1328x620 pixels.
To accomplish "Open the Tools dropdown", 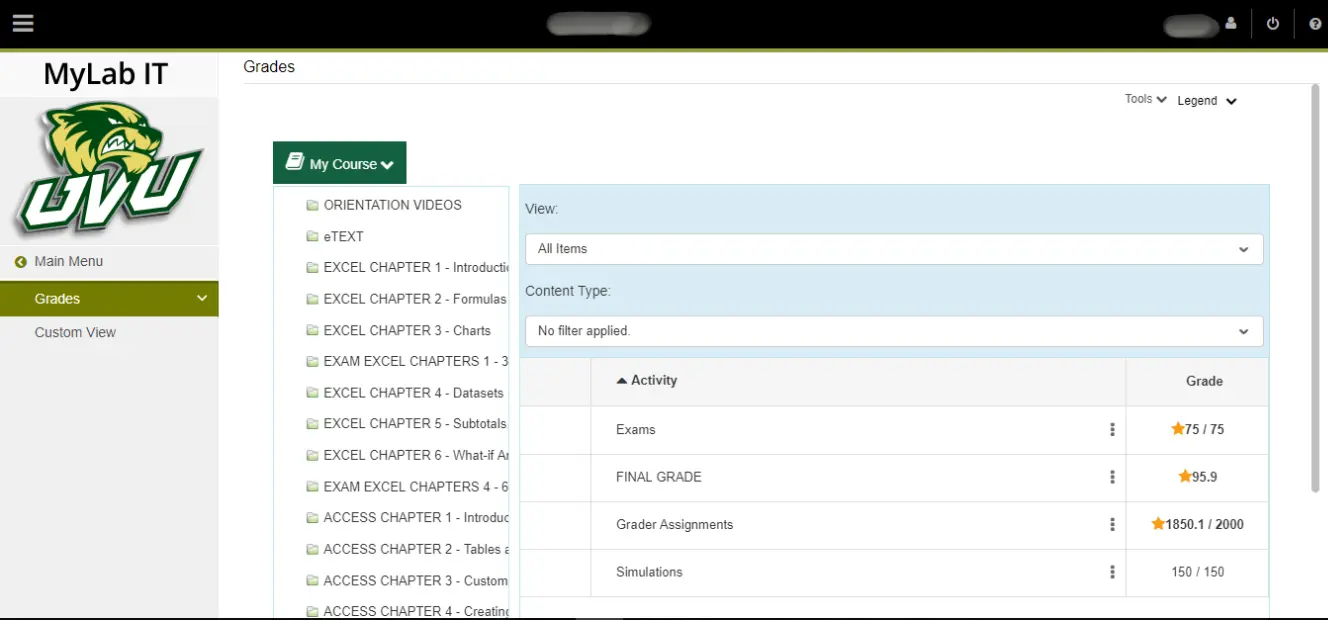I will point(1146,99).
